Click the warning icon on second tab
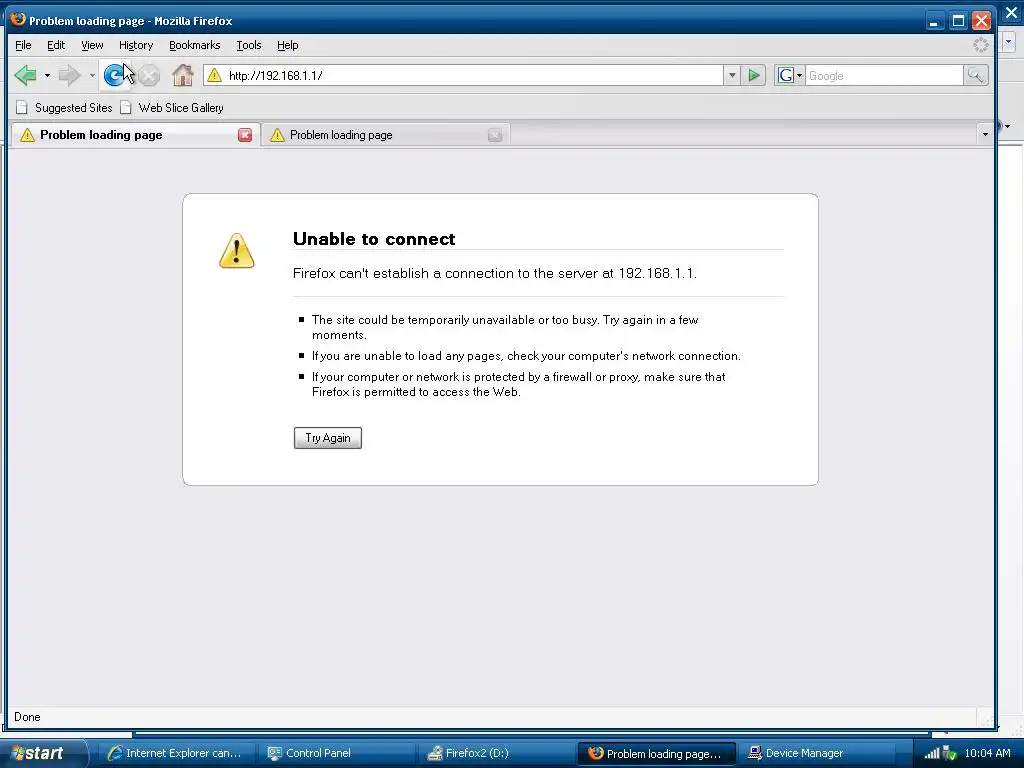The image size is (1024, 768). [278, 135]
